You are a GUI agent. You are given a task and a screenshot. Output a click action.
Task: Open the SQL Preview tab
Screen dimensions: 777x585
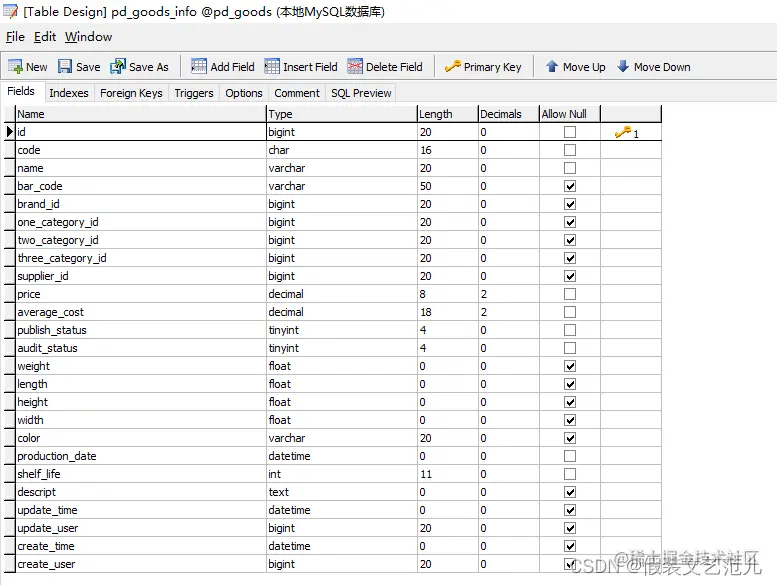(361, 93)
